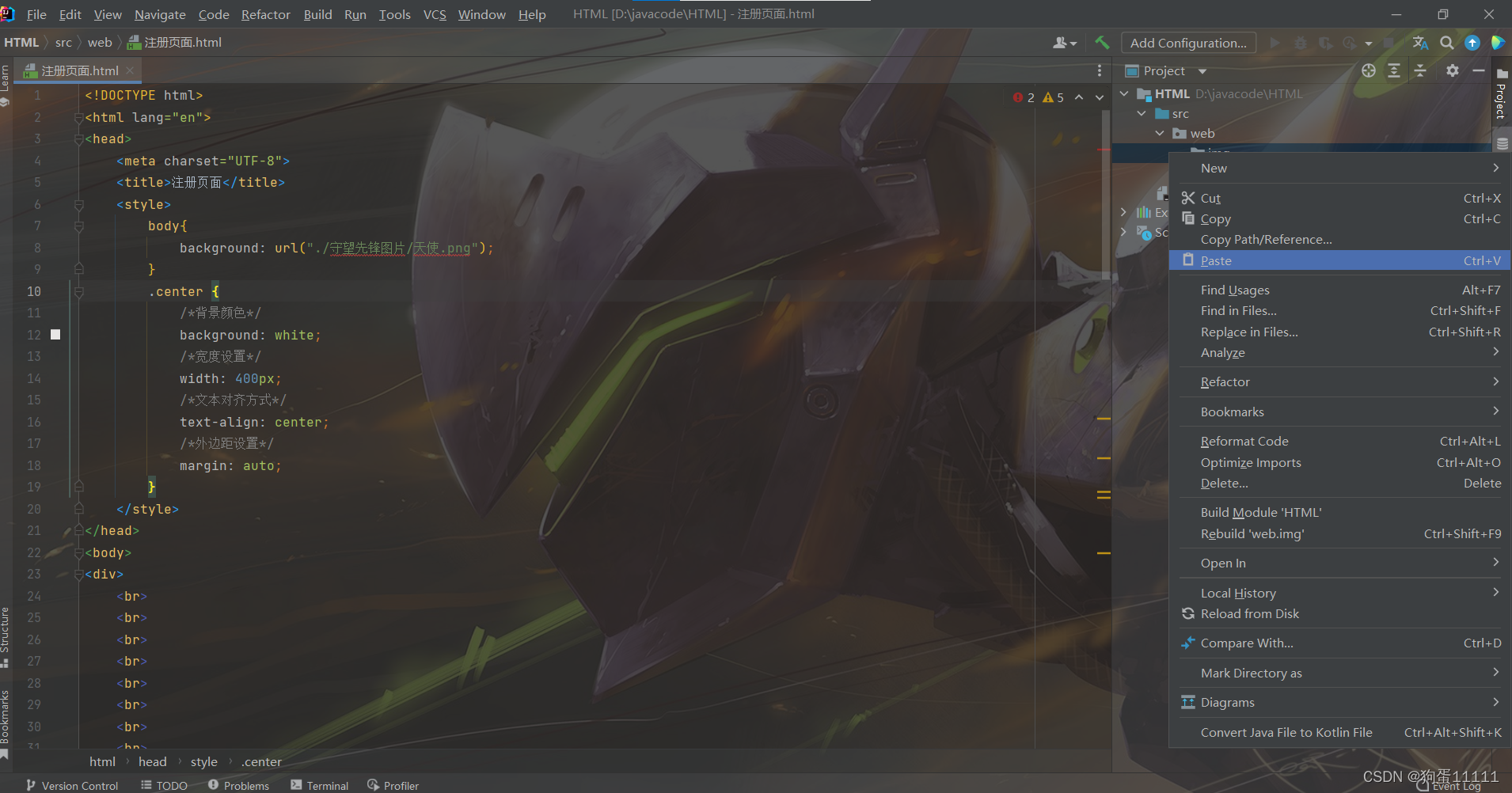Fold the html tag on line 2
Viewport: 1512px width, 793px height.
[x=78, y=117]
